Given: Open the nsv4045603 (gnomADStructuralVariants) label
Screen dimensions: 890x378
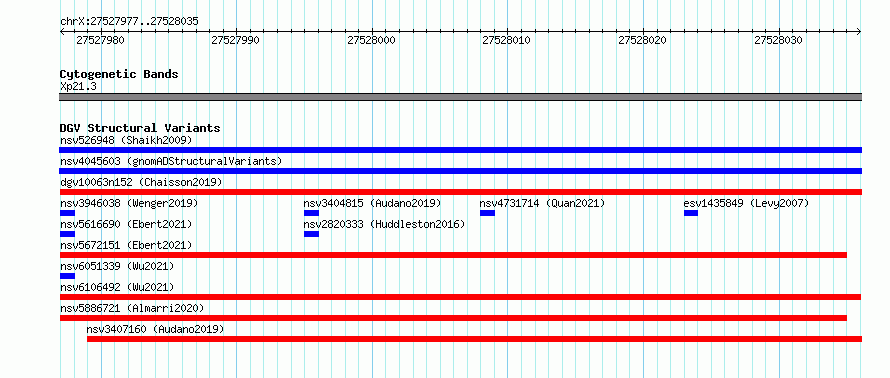Looking at the screenshot, I should [171, 161].
